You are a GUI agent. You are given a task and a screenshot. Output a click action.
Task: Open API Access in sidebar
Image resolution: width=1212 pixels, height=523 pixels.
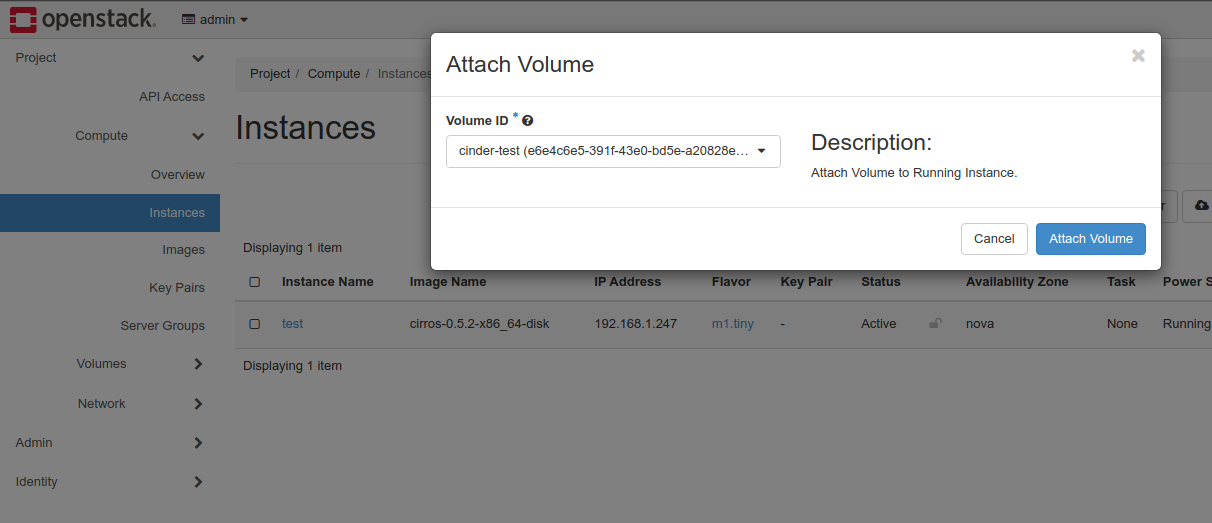(172, 97)
